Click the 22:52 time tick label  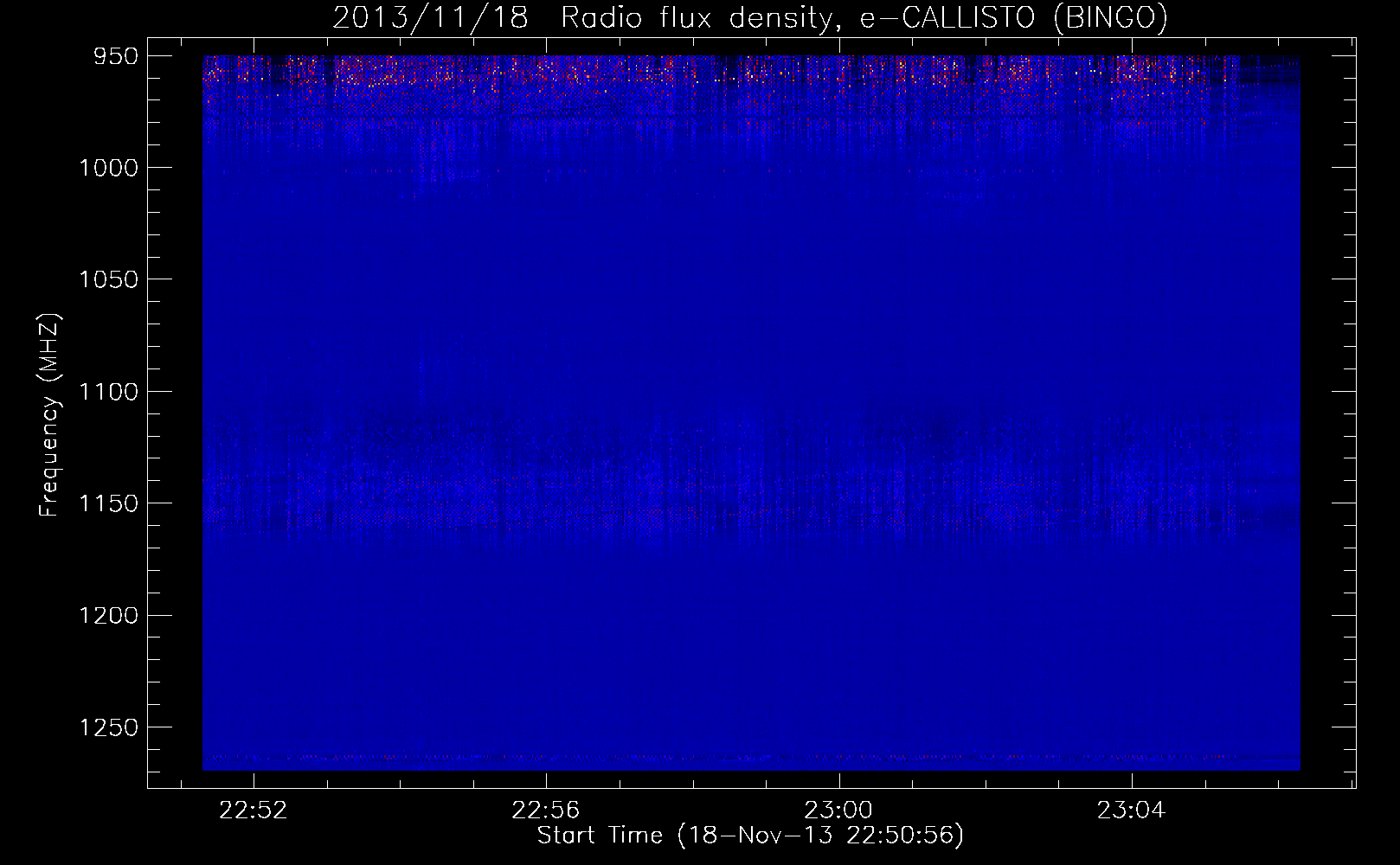253,811
